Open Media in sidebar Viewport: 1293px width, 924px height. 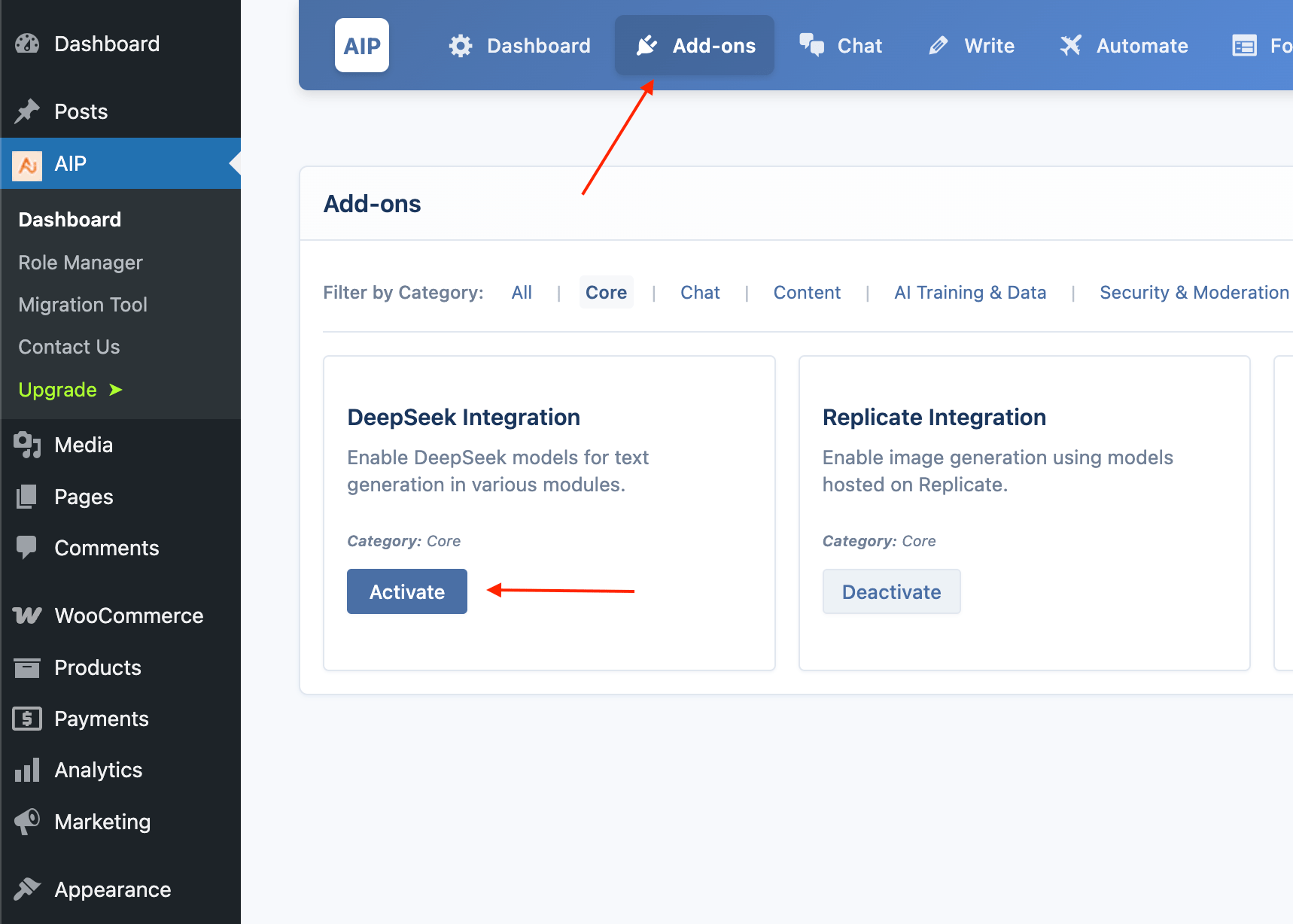[120, 445]
